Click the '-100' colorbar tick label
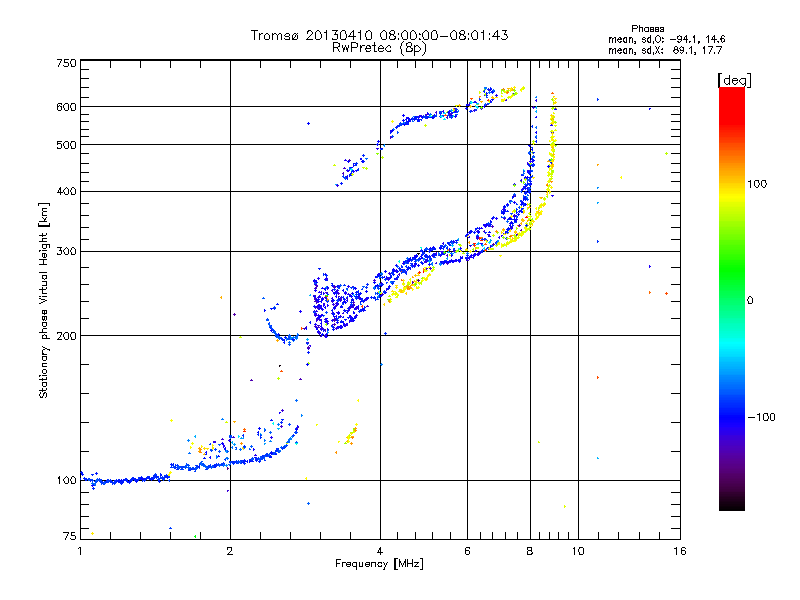The image size is (800, 600). point(761,417)
